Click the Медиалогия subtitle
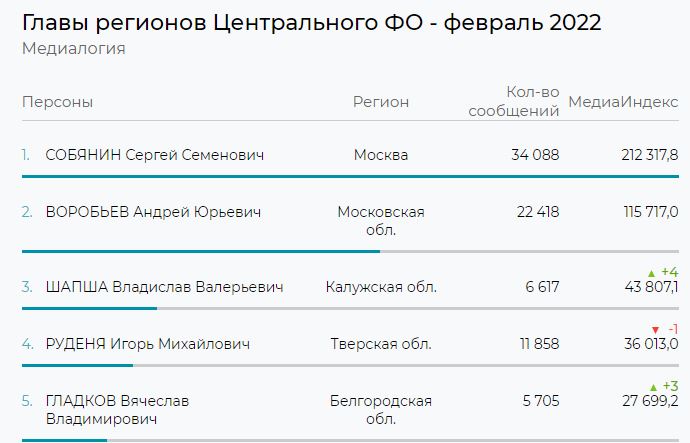Image resolution: width=690 pixels, height=443 pixels. coord(73,48)
